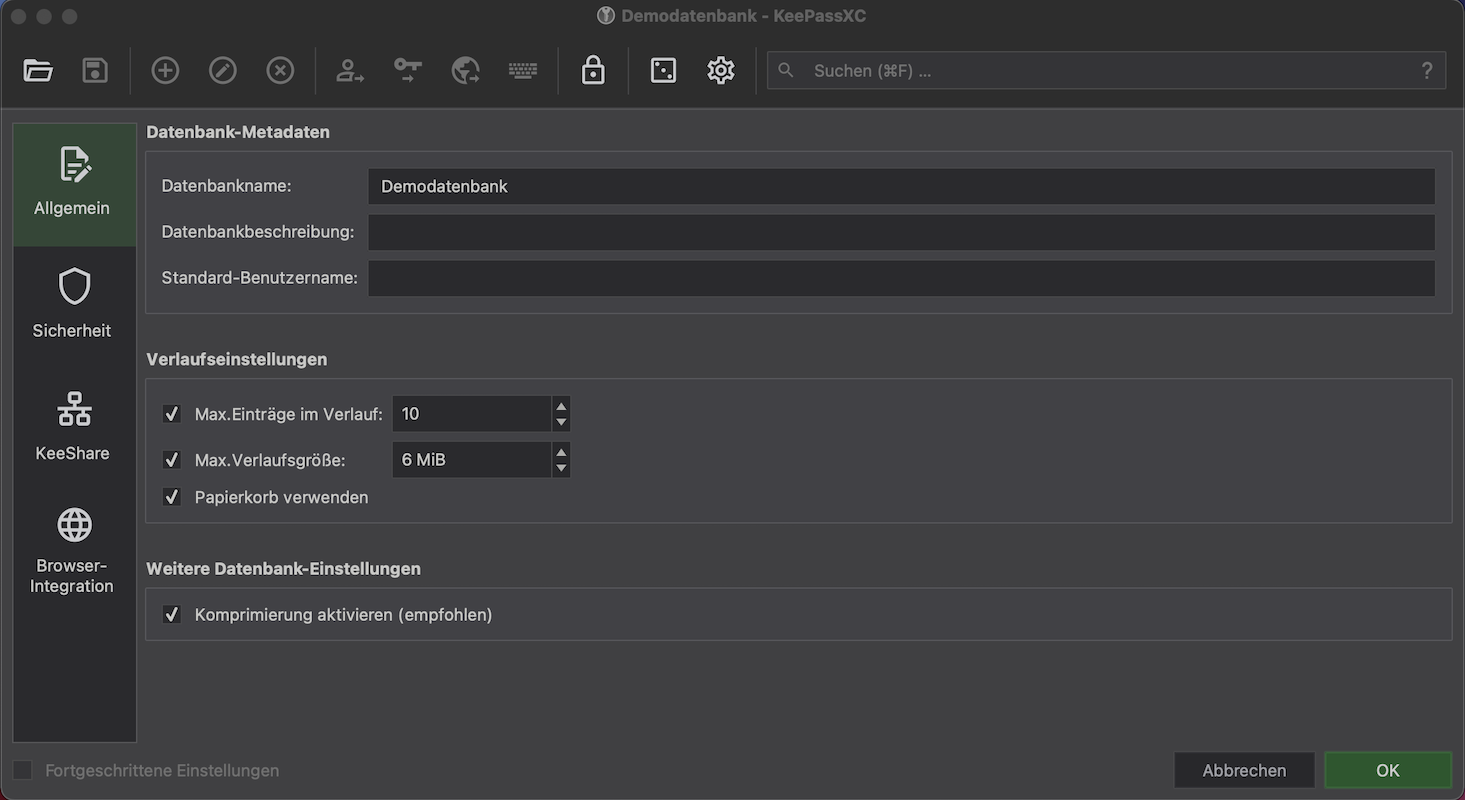Click the add new entry icon
The image size is (1465, 800).
coord(165,71)
